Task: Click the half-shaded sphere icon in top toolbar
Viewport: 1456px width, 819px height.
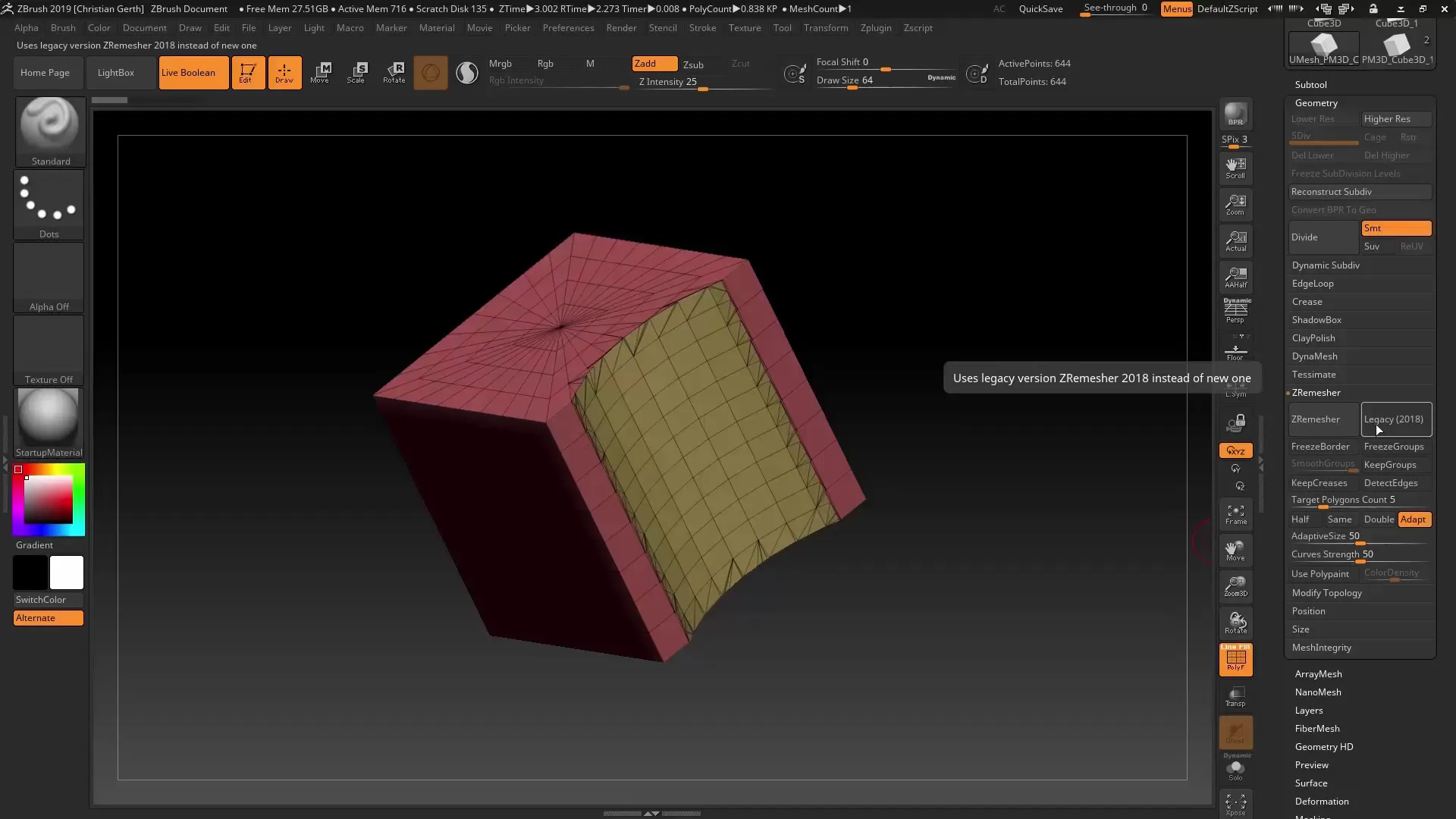Action: [x=466, y=73]
